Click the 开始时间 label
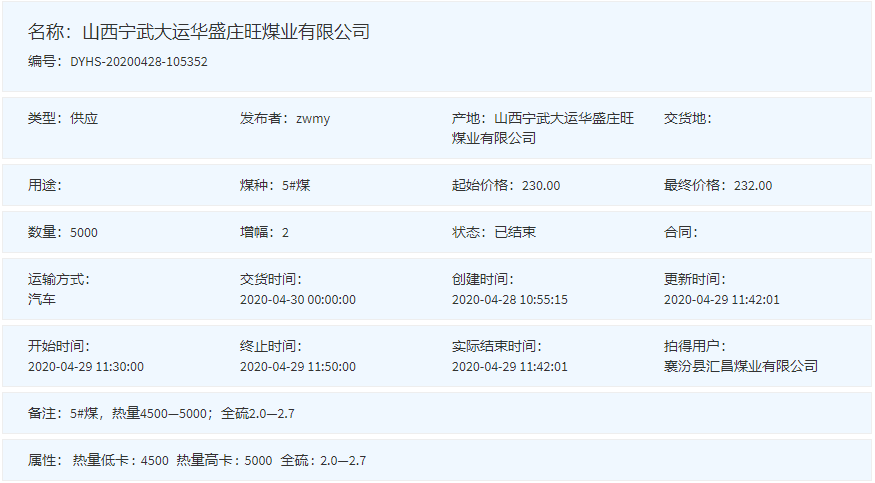This screenshot has width=875, height=483. (59, 346)
